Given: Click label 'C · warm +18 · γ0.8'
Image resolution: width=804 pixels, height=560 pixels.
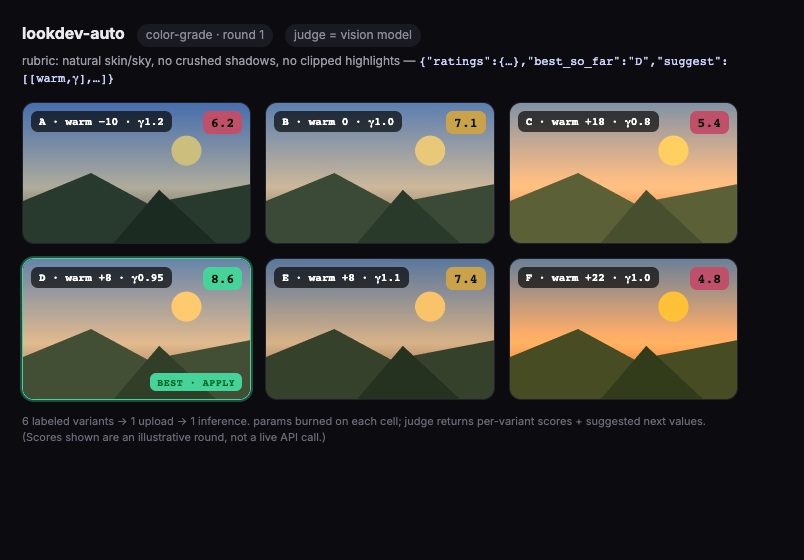Looking at the screenshot, I should click(588, 122).
